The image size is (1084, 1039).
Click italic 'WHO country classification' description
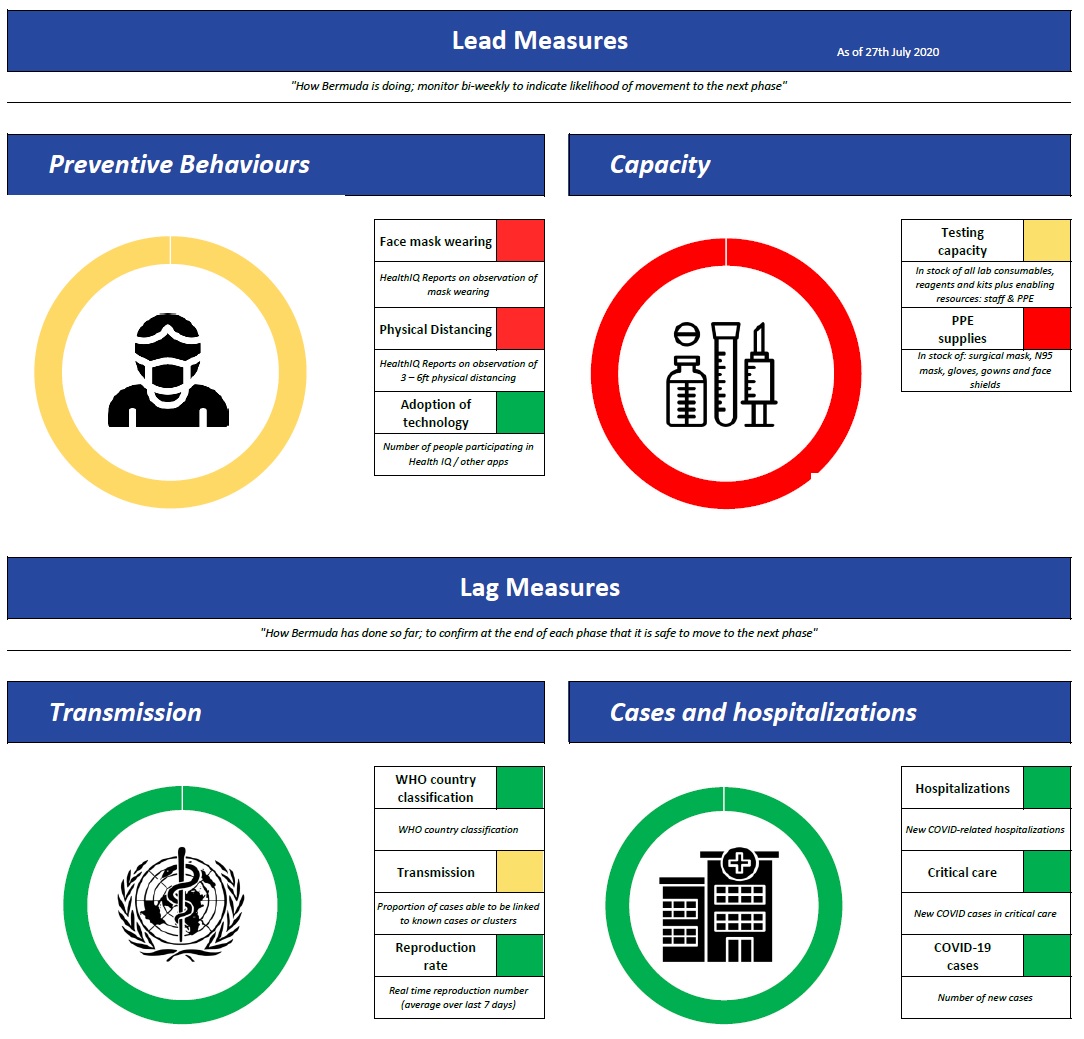(x=458, y=830)
